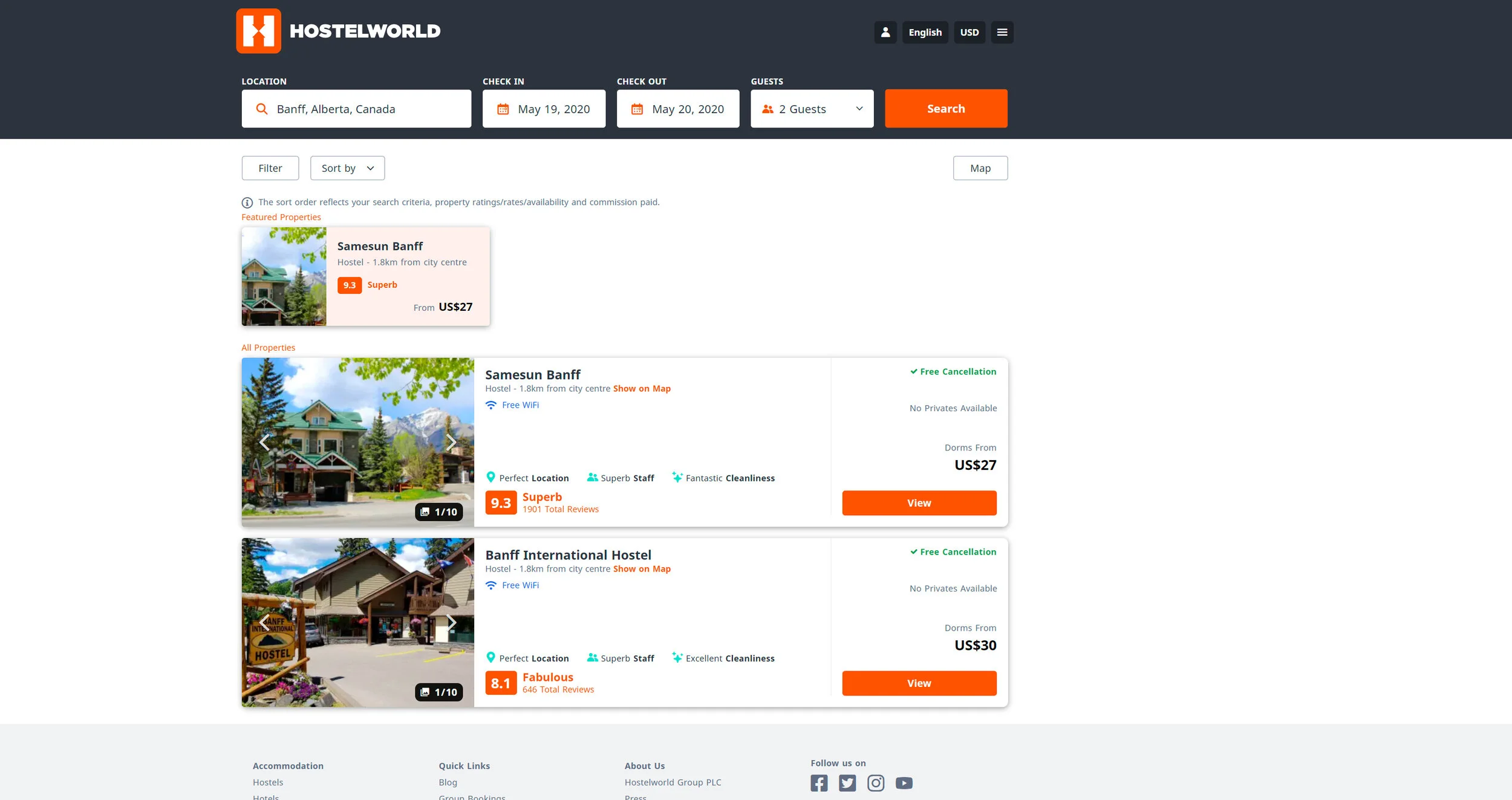Open the Samesun Banff listing title

point(533,375)
